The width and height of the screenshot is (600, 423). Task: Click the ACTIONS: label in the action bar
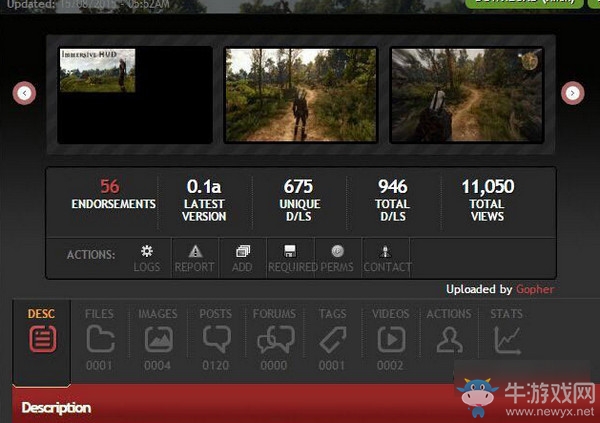91,255
